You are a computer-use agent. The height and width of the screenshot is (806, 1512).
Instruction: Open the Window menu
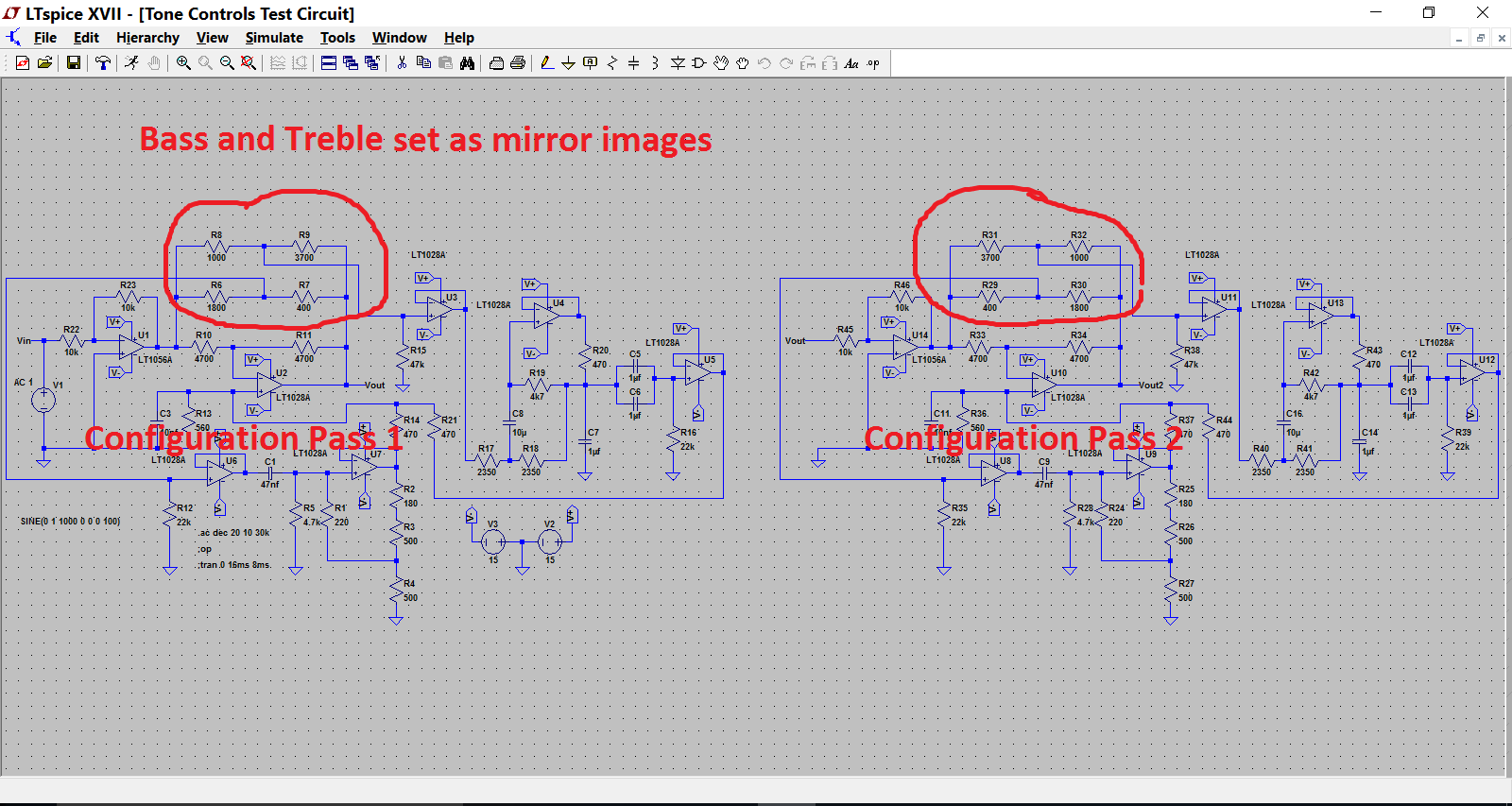pos(399,38)
